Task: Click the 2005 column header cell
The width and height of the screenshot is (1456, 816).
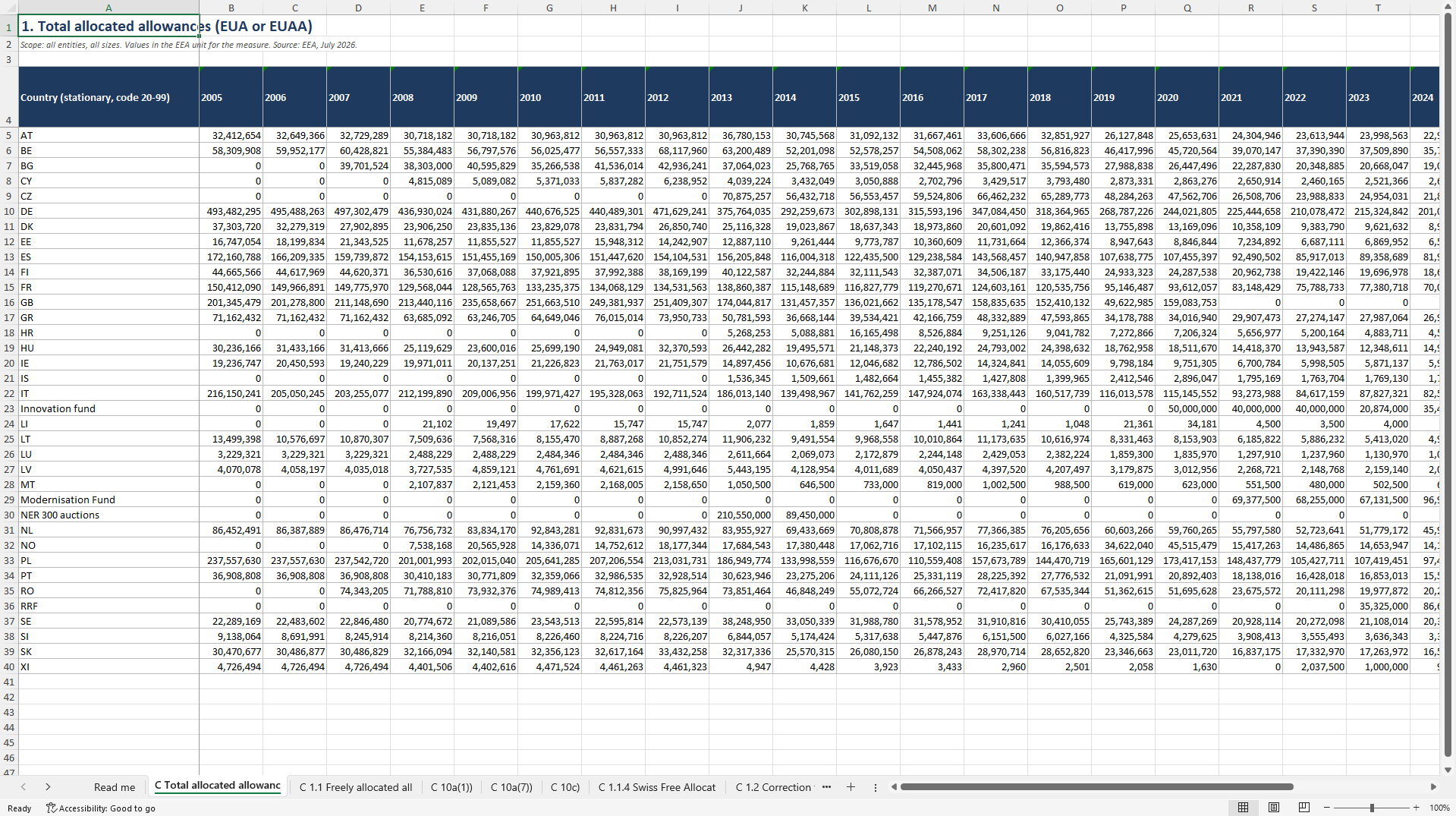Action: click(x=231, y=97)
